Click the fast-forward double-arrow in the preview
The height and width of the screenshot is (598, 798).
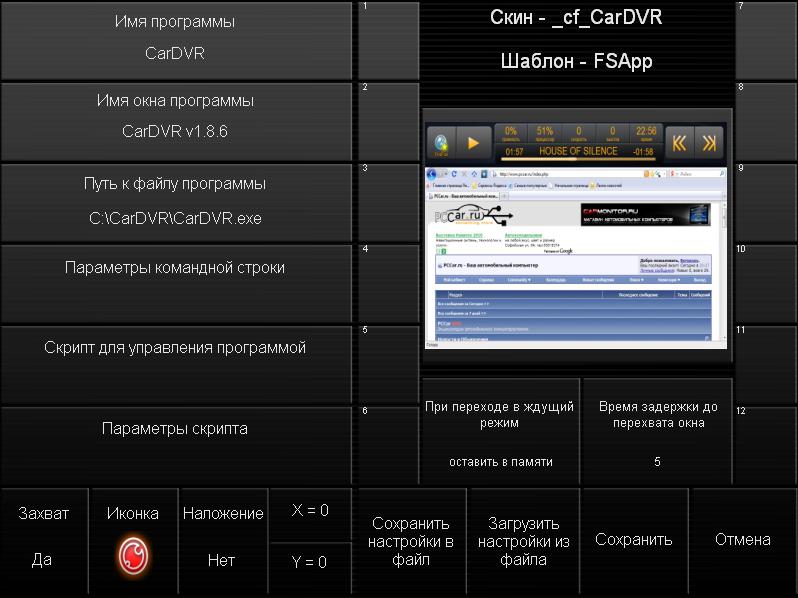709,143
